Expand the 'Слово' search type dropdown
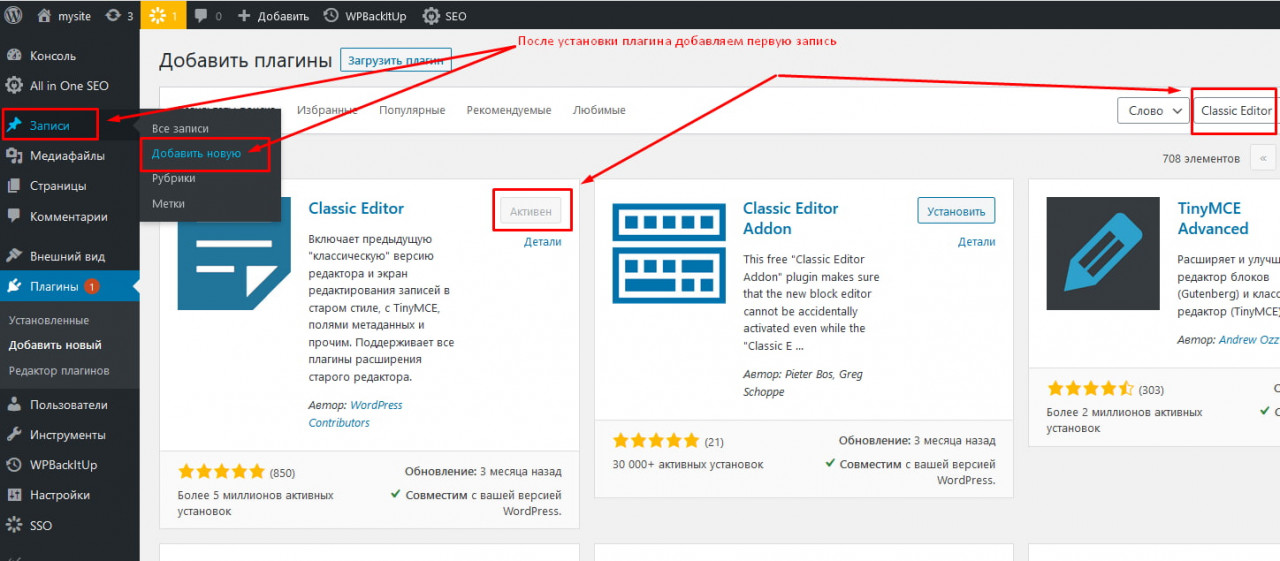The image size is (1280, 561). [x=1152, y=111]
